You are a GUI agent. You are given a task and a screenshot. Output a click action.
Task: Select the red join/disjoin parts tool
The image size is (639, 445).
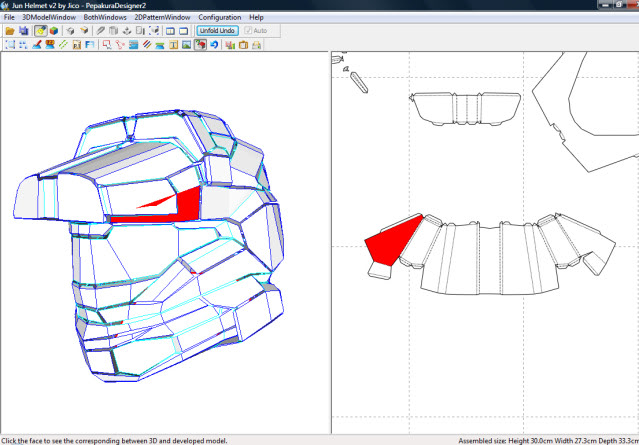click(x=120, y=44)
